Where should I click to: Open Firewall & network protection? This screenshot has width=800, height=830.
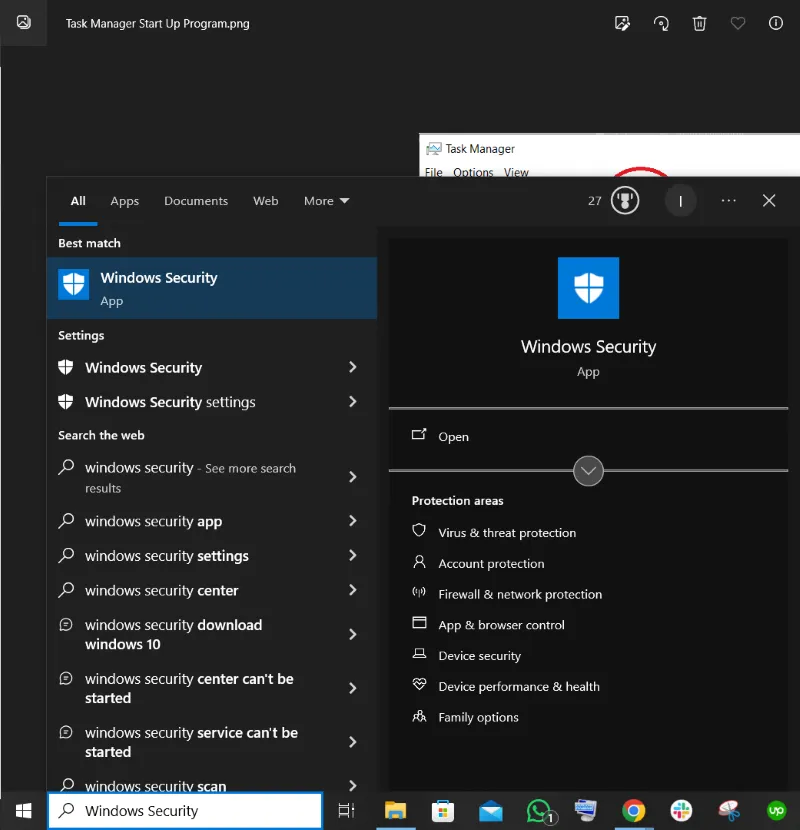coord(519,594)
